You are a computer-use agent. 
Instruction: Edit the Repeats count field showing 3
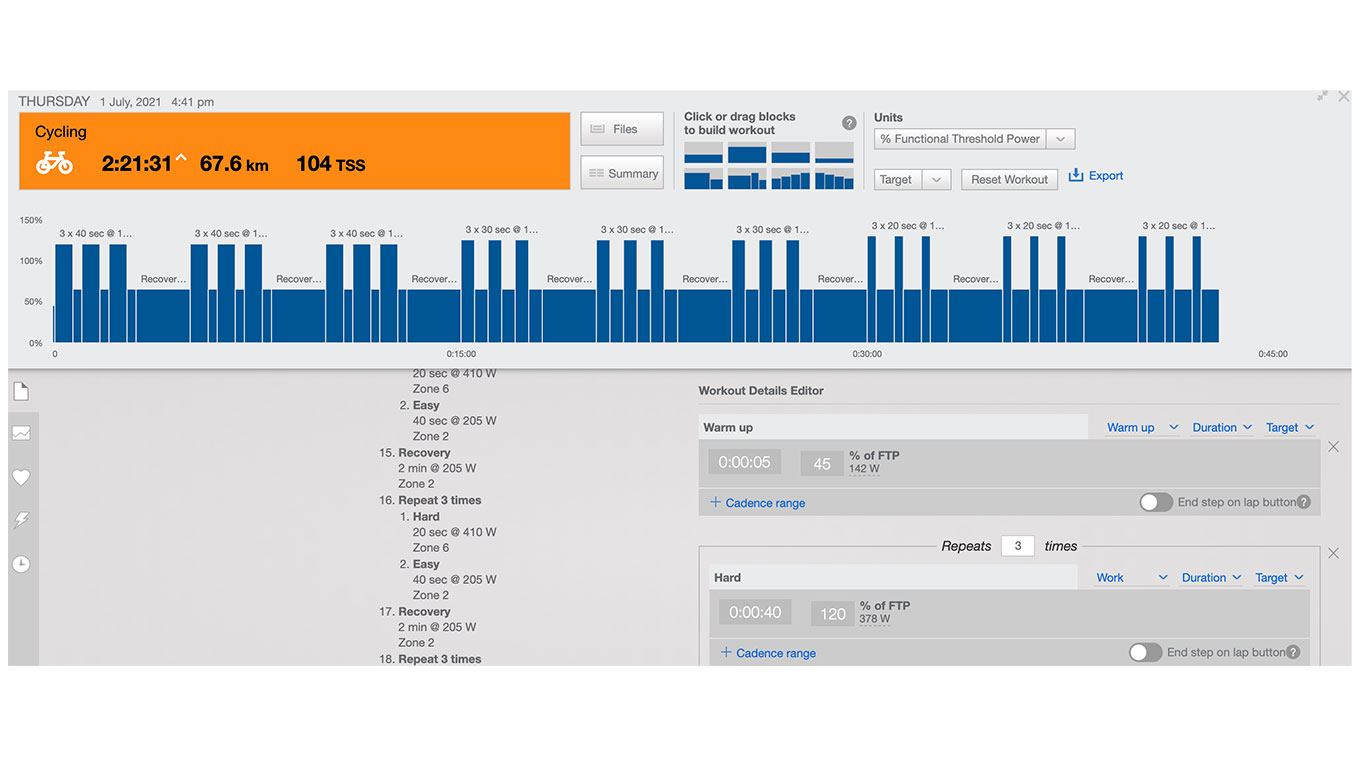[1018, 546]
